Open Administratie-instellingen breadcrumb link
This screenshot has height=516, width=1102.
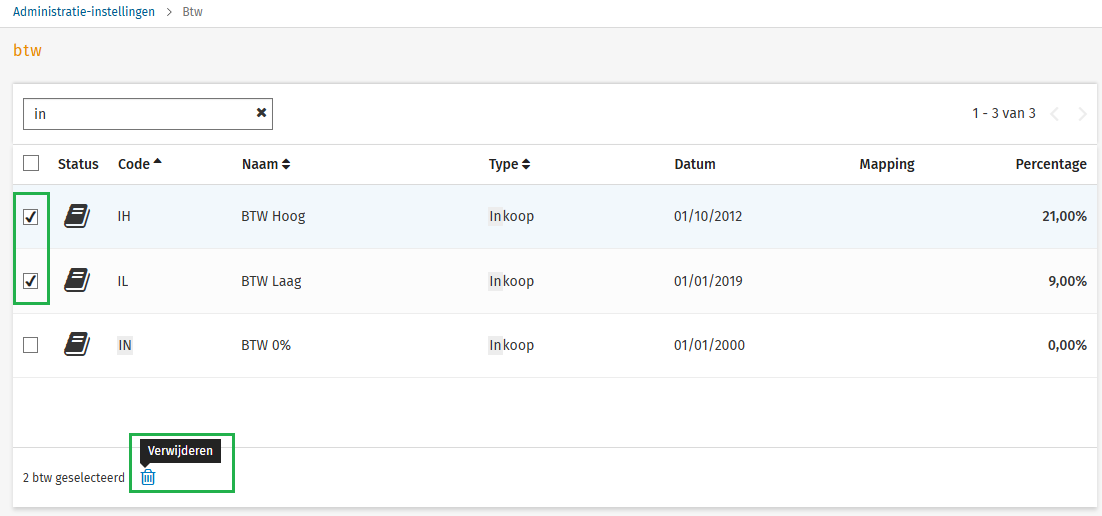click(x=84, y=12)
